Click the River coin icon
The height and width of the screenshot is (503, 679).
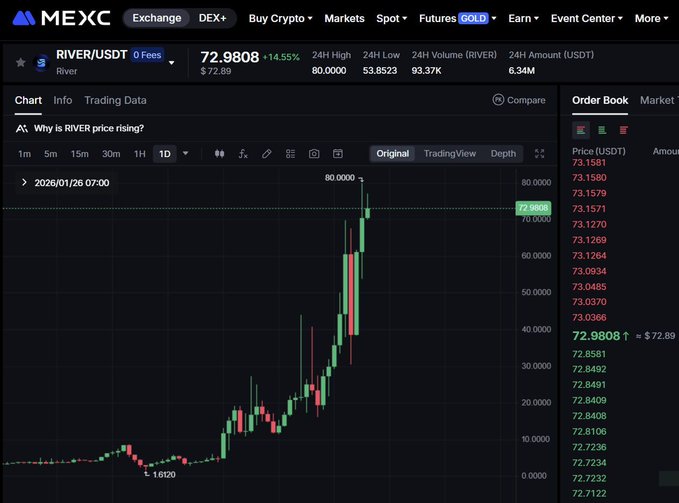pyautogui.click(x=41, y=63)
